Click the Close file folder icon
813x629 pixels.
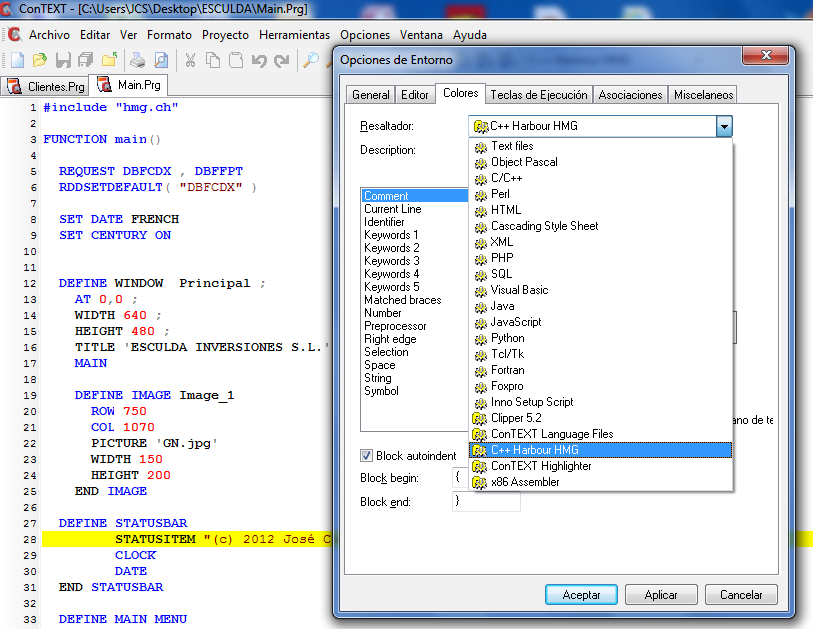109,60
